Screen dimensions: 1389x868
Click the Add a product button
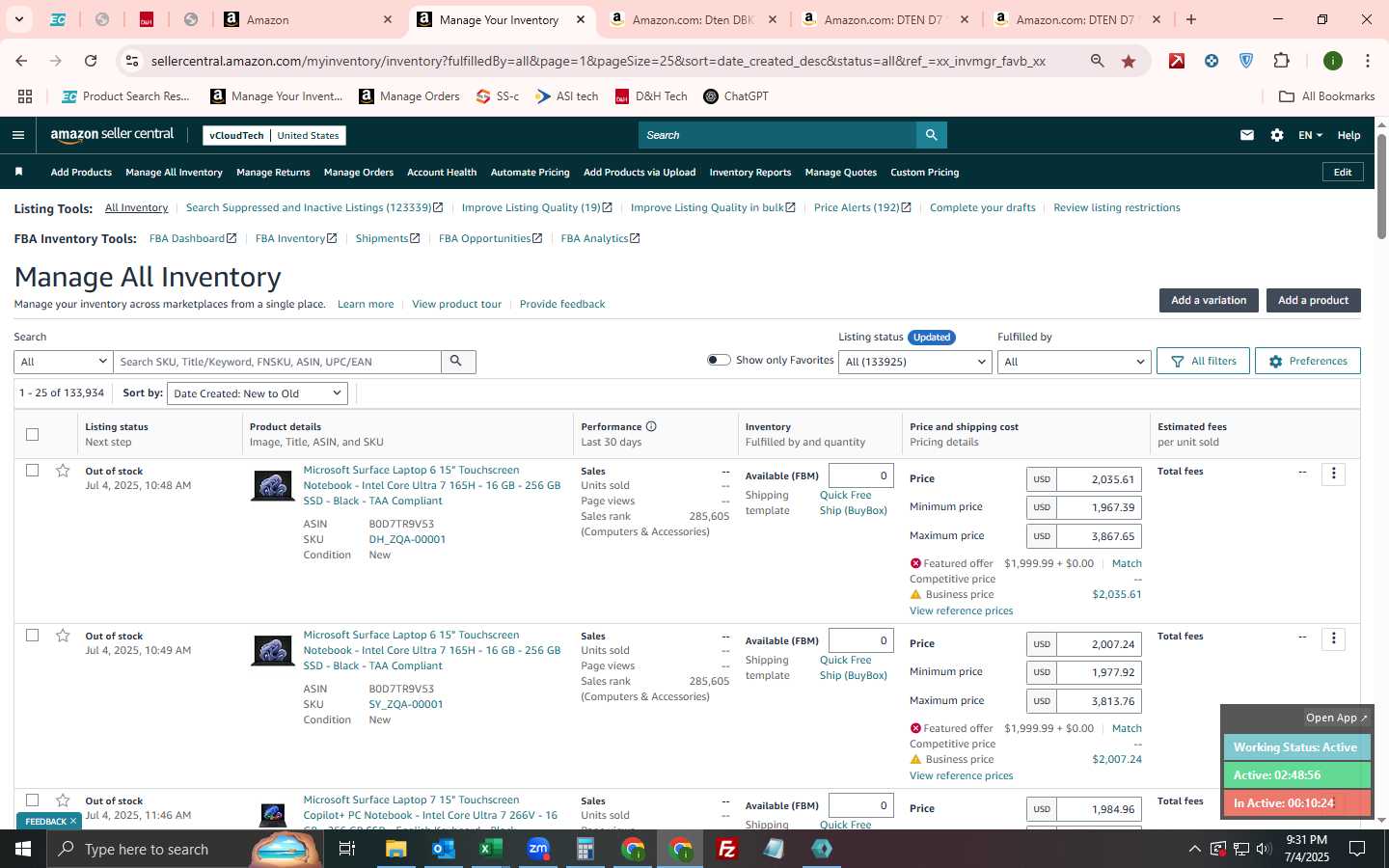[1313, 300]
